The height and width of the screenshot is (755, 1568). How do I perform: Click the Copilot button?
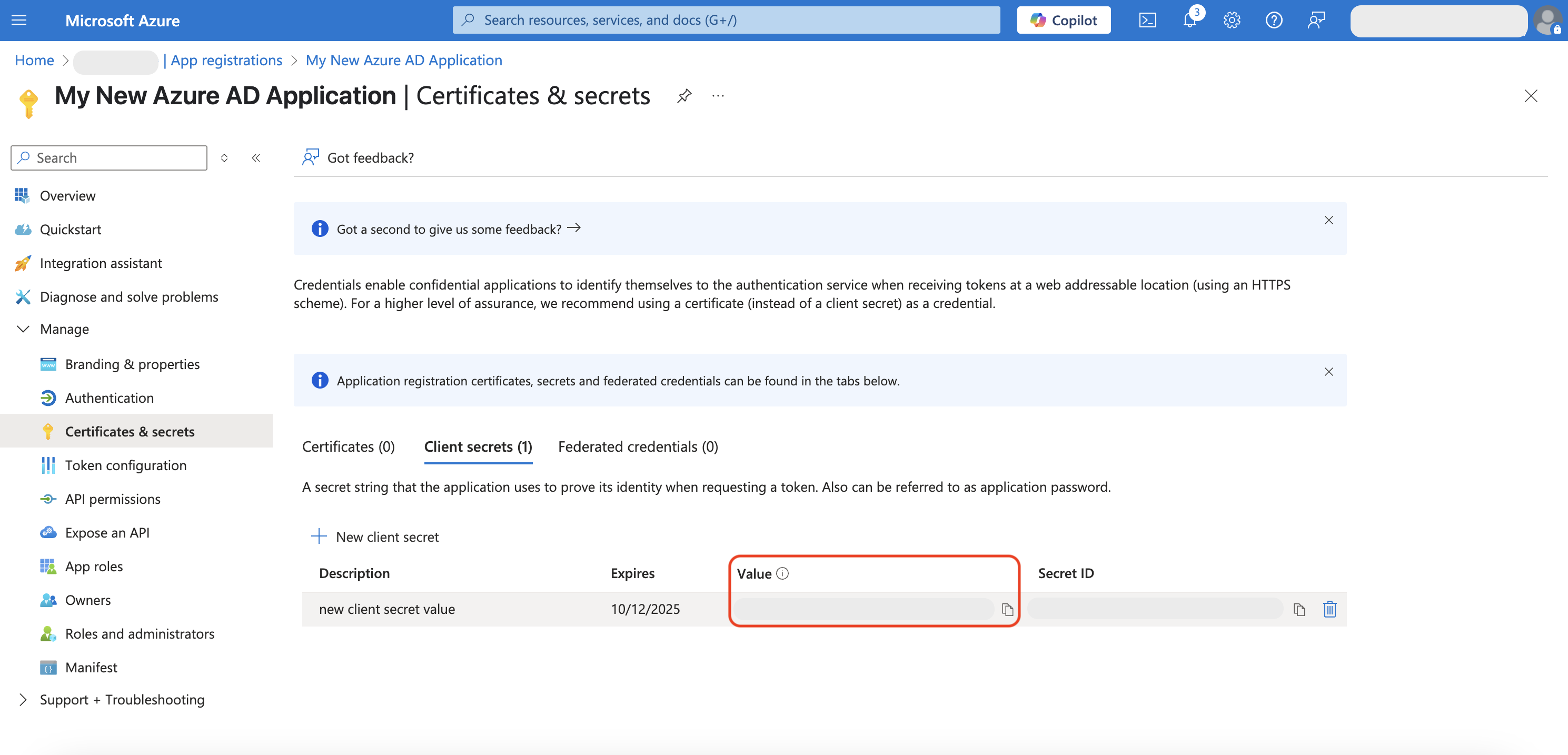[1064, 20]
